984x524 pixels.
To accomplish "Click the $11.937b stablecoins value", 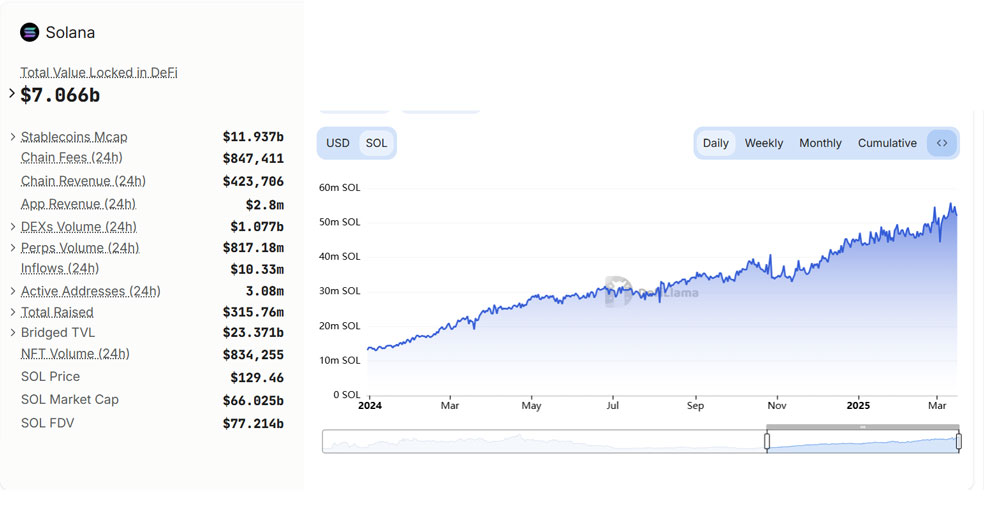I will click(253, 137).
